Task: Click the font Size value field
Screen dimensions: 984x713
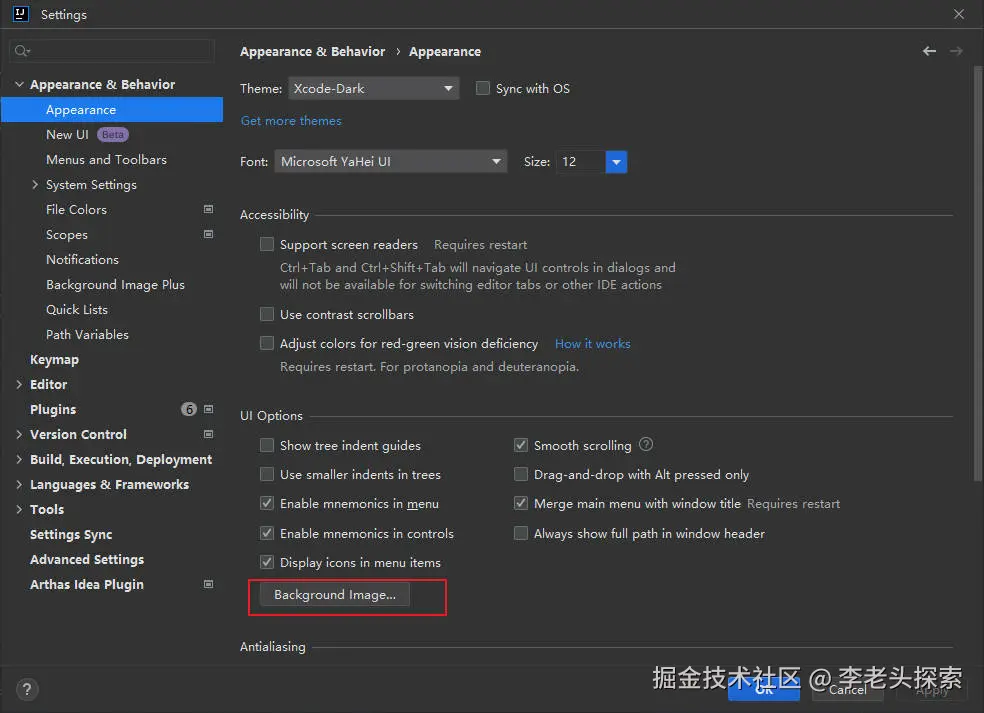Action: 581,162
